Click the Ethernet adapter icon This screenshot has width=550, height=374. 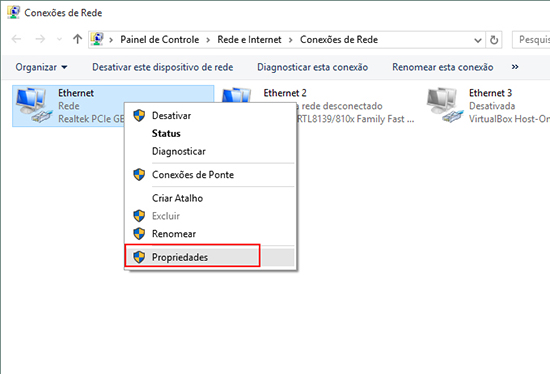[x=33, y=105]
